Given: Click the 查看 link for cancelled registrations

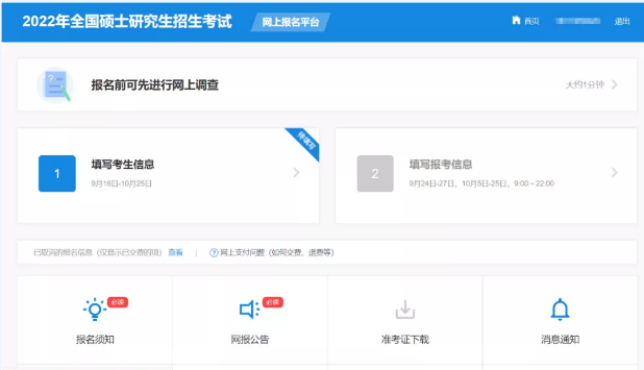Looking at the screenshot, I should [x=175, y=253].
